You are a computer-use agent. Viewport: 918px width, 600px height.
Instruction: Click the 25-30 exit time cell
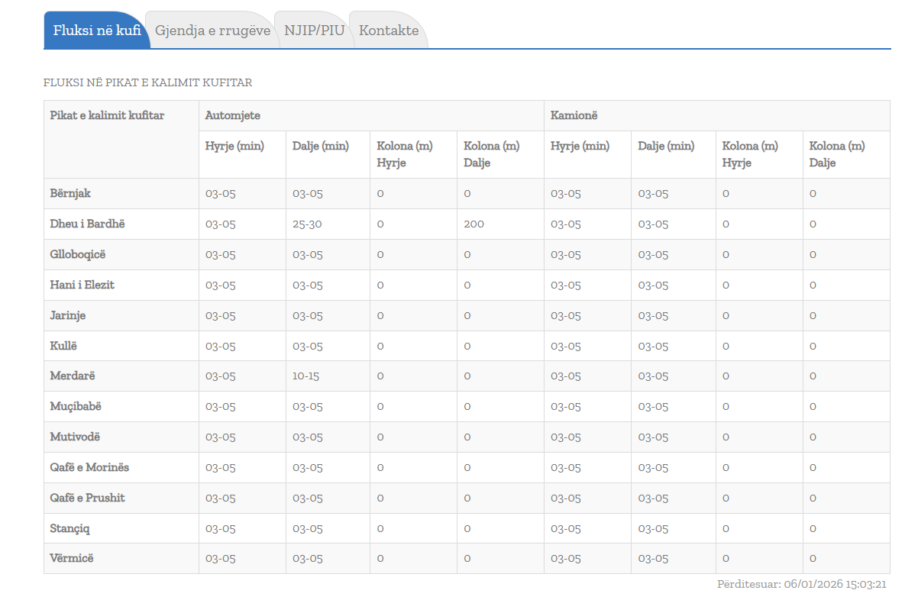[307, 224]
